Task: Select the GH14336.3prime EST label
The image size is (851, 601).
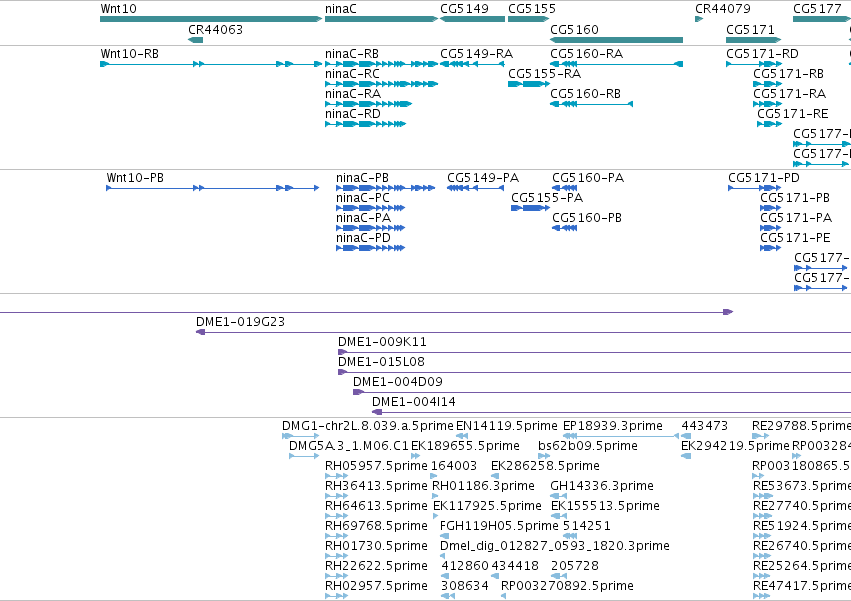Action: click(602, 486)
